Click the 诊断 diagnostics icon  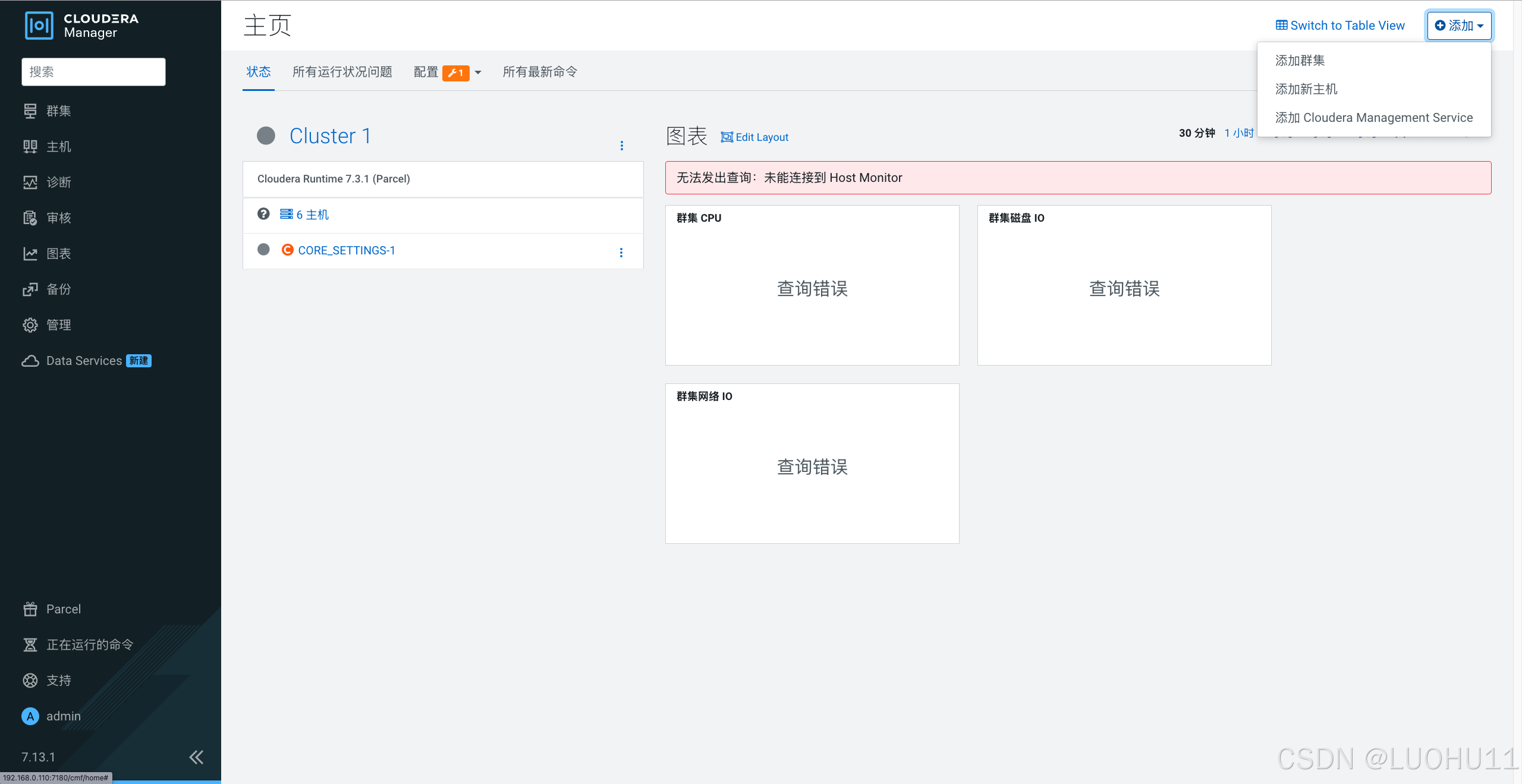30,182
